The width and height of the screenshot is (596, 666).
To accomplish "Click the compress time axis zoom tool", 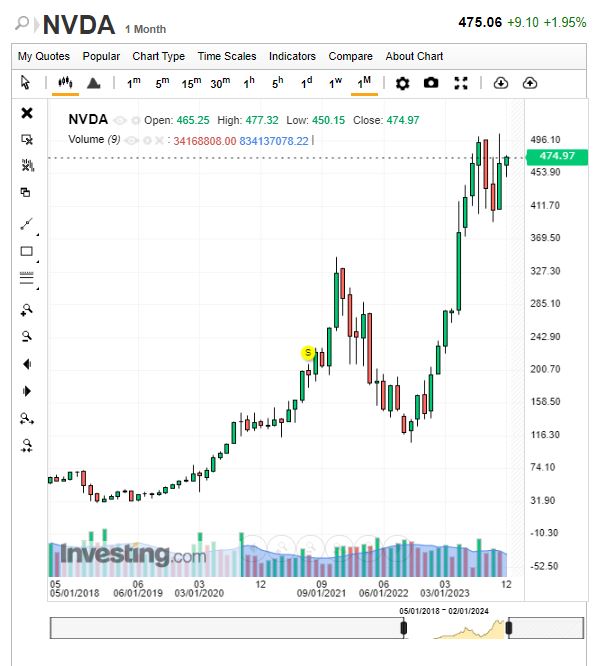I will point(27,446).
